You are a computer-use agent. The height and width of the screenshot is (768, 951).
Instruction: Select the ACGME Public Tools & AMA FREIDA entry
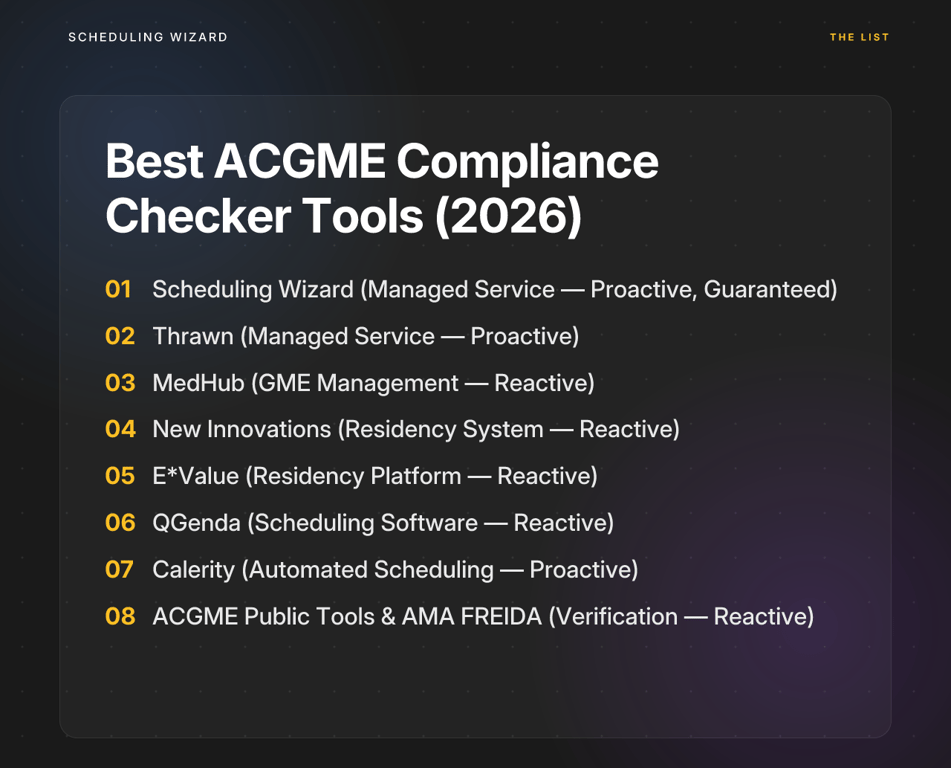[483, 616]
